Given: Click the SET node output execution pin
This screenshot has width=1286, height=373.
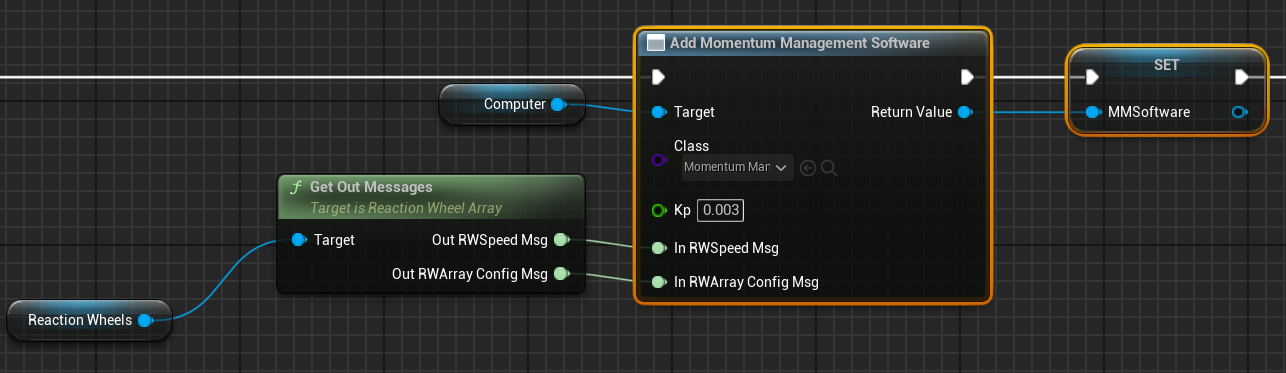Looking at the screenshot, I should 1241,77.
